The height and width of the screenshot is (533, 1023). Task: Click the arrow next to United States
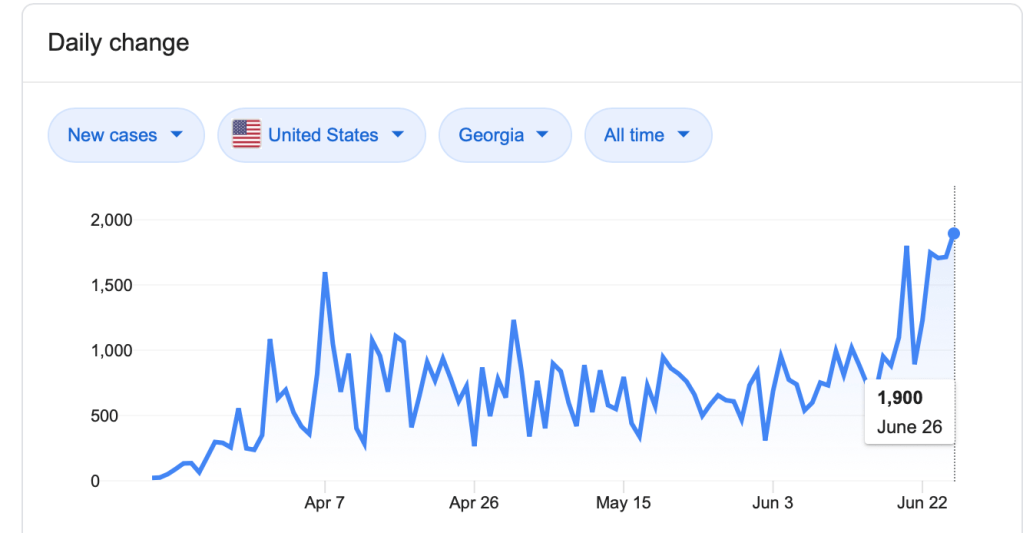coord(398,134)
